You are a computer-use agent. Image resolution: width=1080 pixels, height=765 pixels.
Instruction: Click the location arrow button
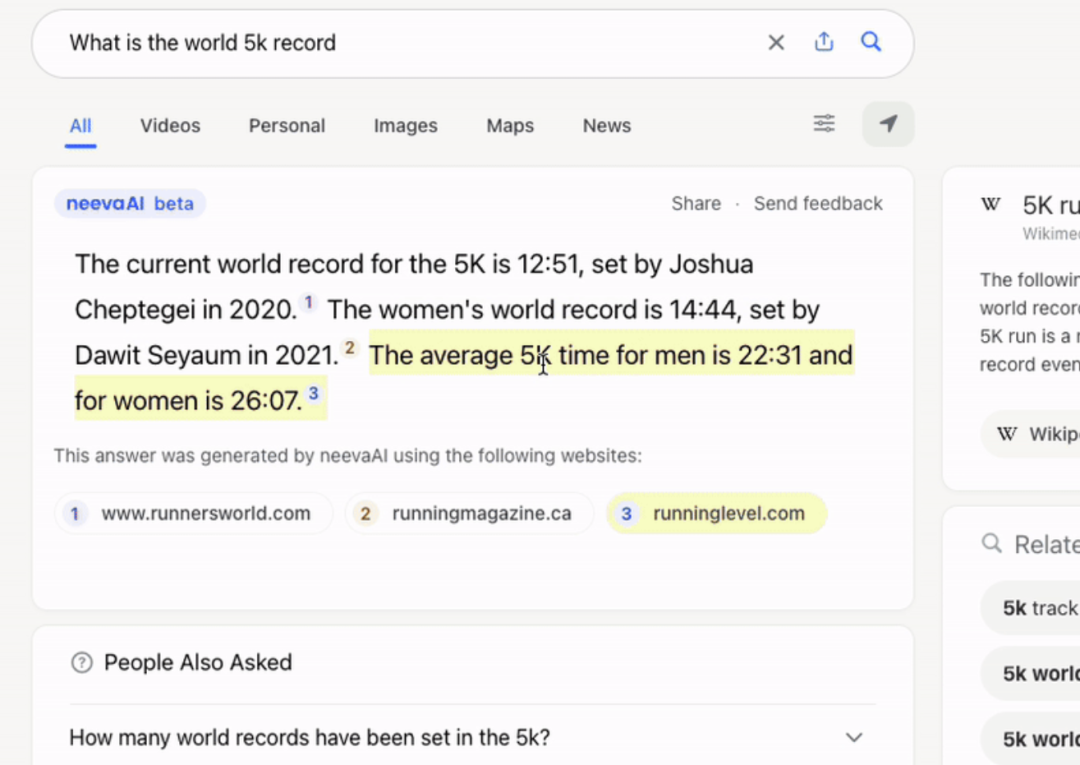pyautogui.click(x=888, y=124)
